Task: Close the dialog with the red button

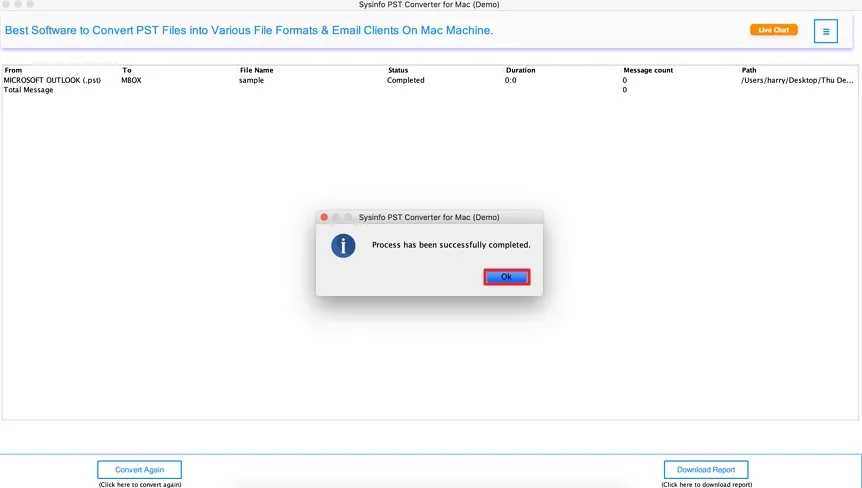Action: point(323,217)
